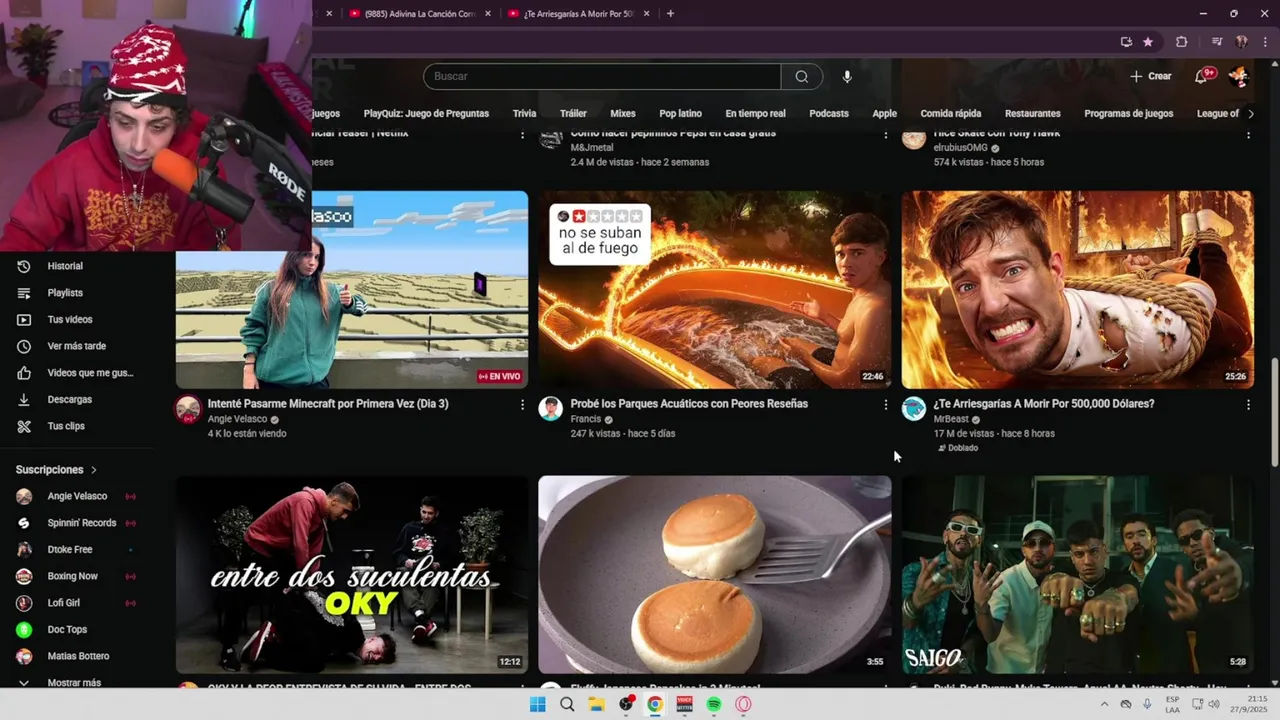Screen dimensions: 1280x720
Task: Open options menu for Angie Velasco Minecraft video
Action: [522, 405]
